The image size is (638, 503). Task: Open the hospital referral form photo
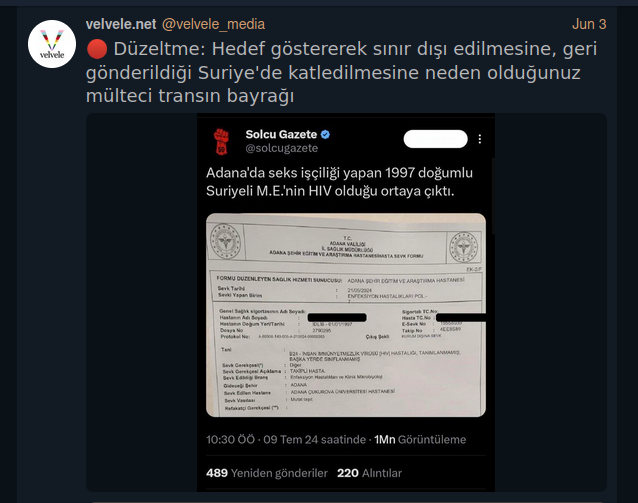346,315
